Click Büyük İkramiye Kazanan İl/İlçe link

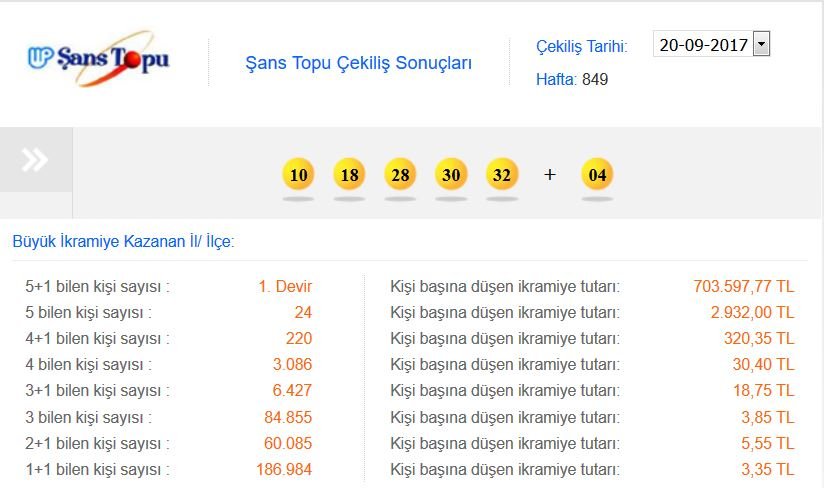123,241
